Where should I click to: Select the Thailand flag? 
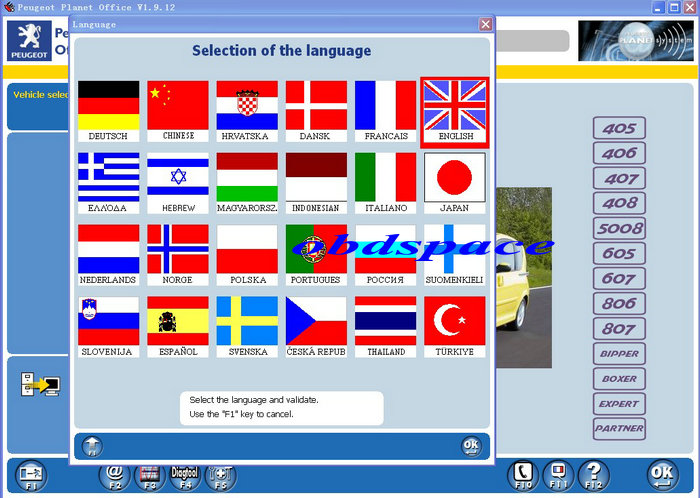pyautogui.click(x=385, y=327)
